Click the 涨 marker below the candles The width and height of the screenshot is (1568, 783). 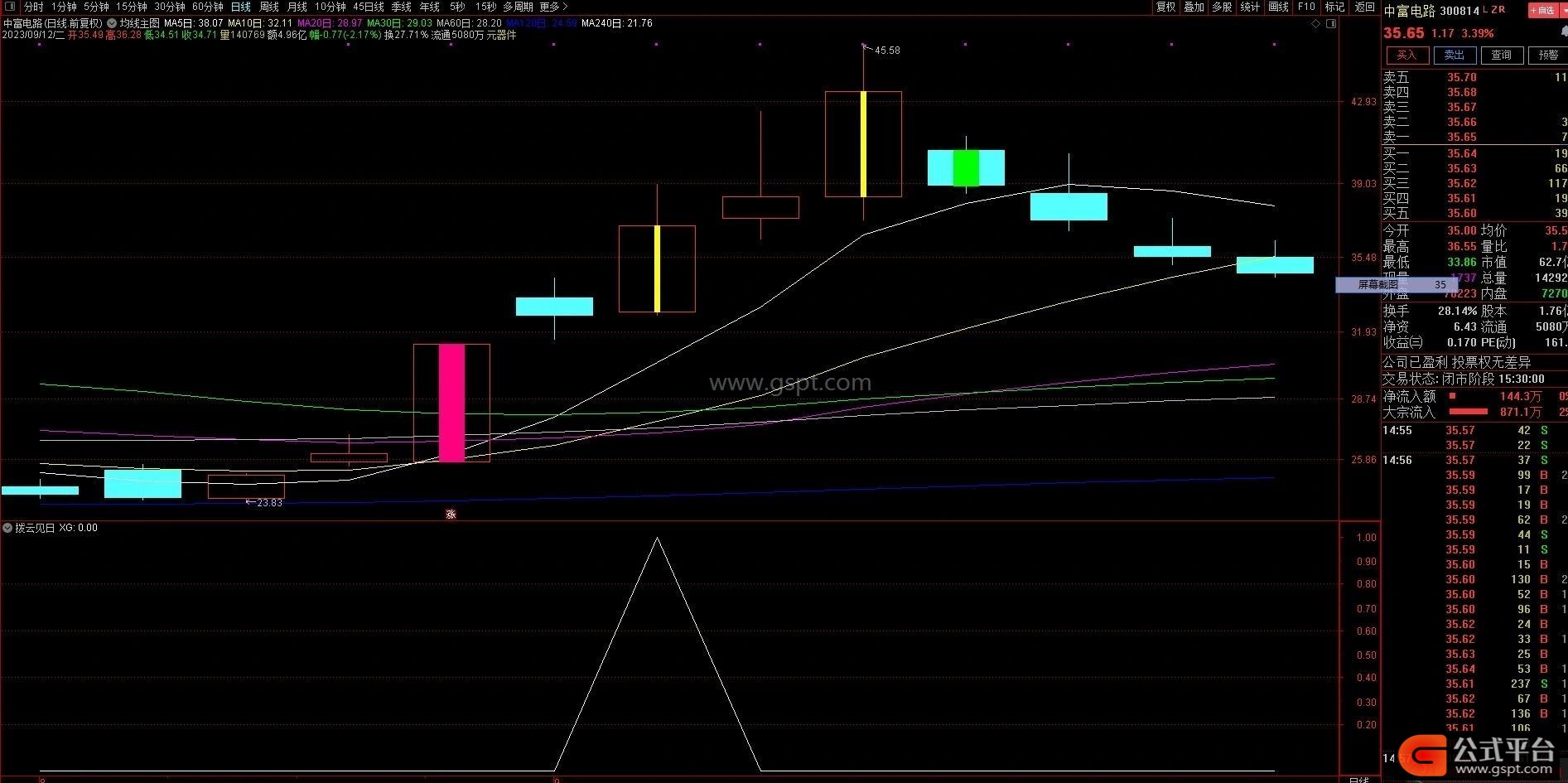click(x=451, y=514)
